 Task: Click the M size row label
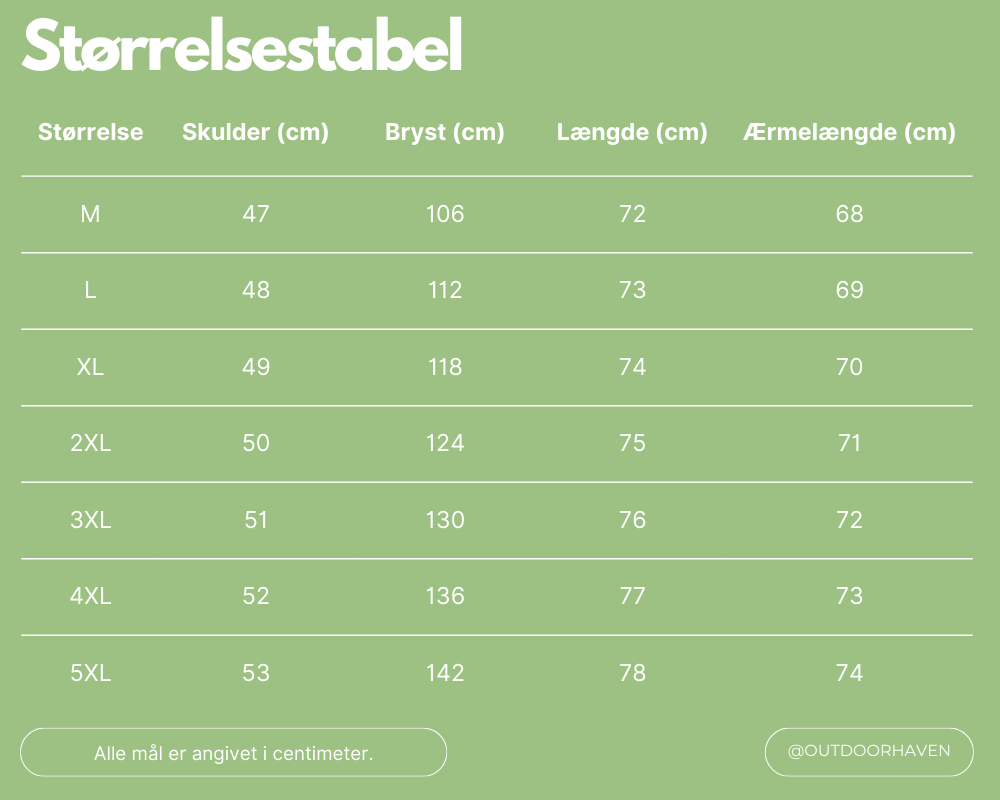point(90,214)
